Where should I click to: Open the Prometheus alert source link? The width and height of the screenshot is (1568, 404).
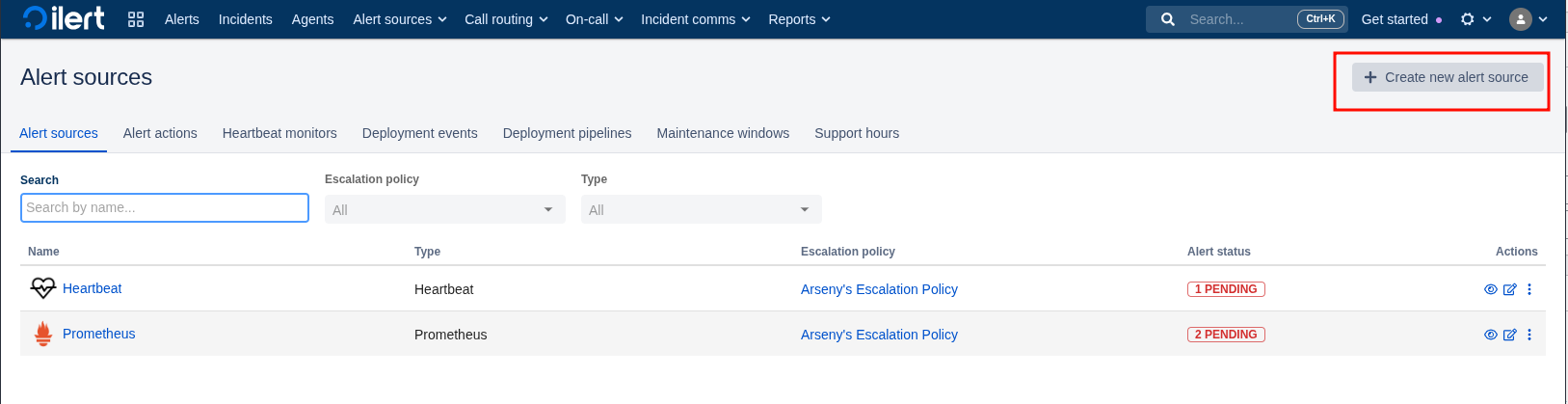[x=98, y=334]
